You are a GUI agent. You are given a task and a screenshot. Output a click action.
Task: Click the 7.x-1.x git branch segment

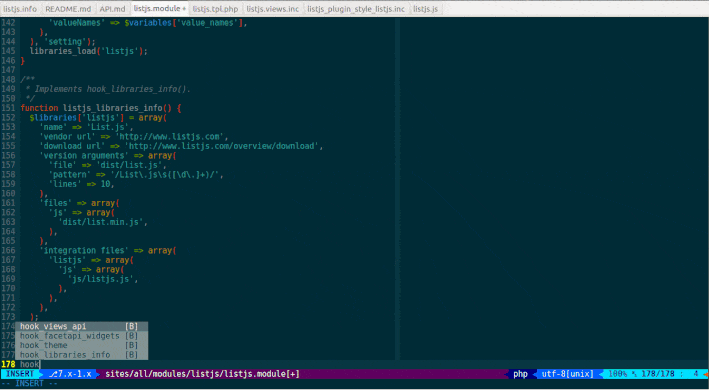70,374
